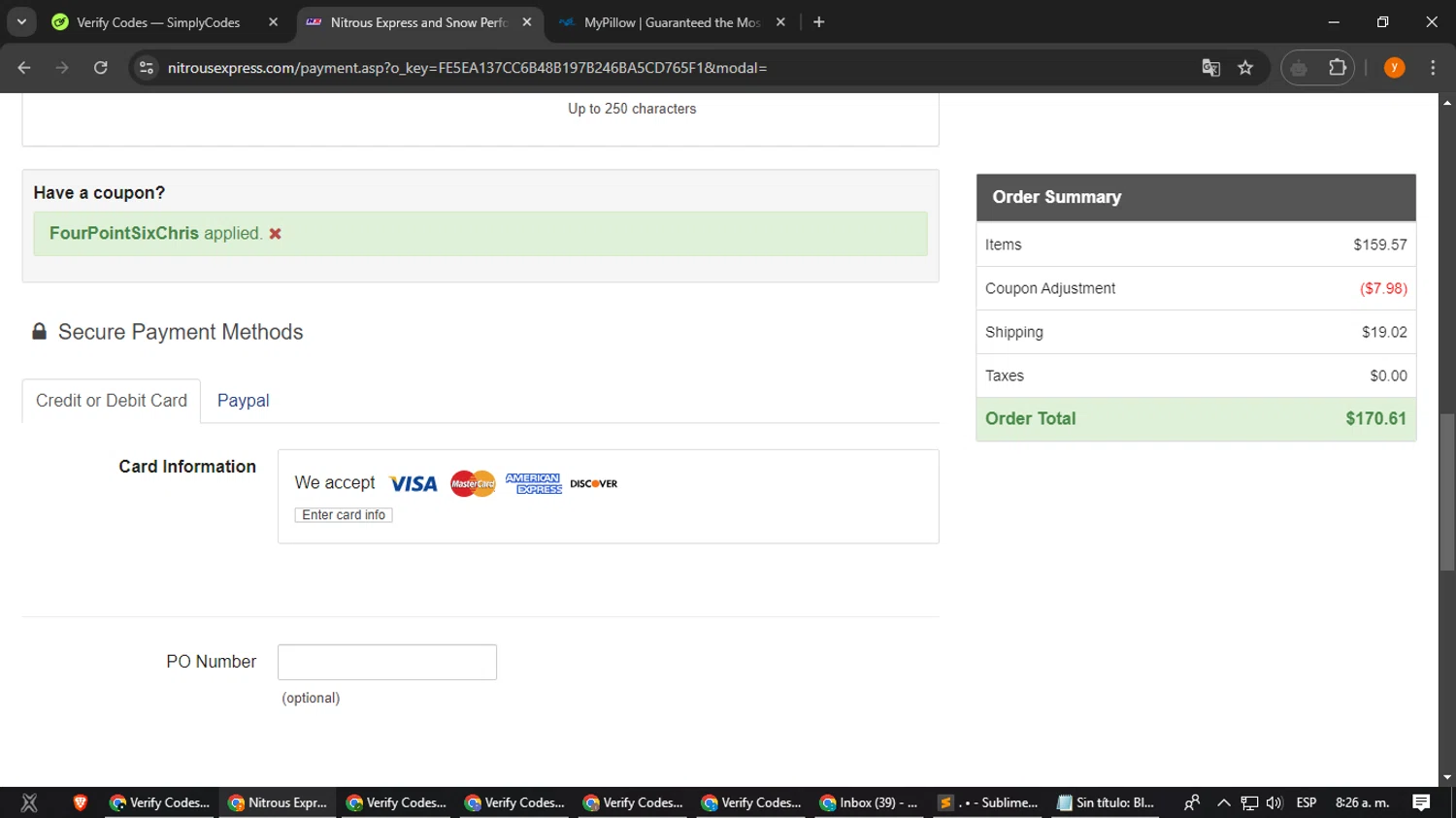Viewport: 1456px width, 818px height.
Task: Open the notification center icon
Action: (1421, 802)
